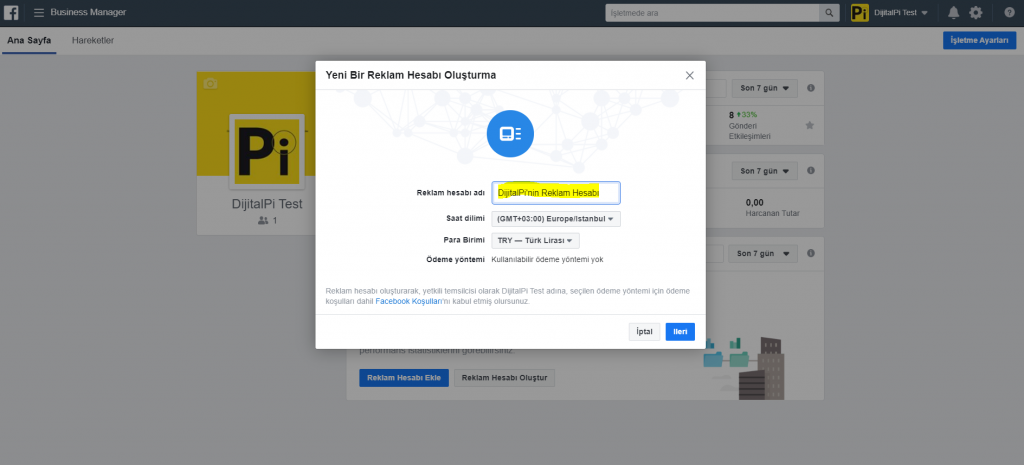Viewport: 1024px width, 465px height.
Task: Open the Saat dilimi timezone dropdown
Action: pyautogui.click(x=556, y=219)
